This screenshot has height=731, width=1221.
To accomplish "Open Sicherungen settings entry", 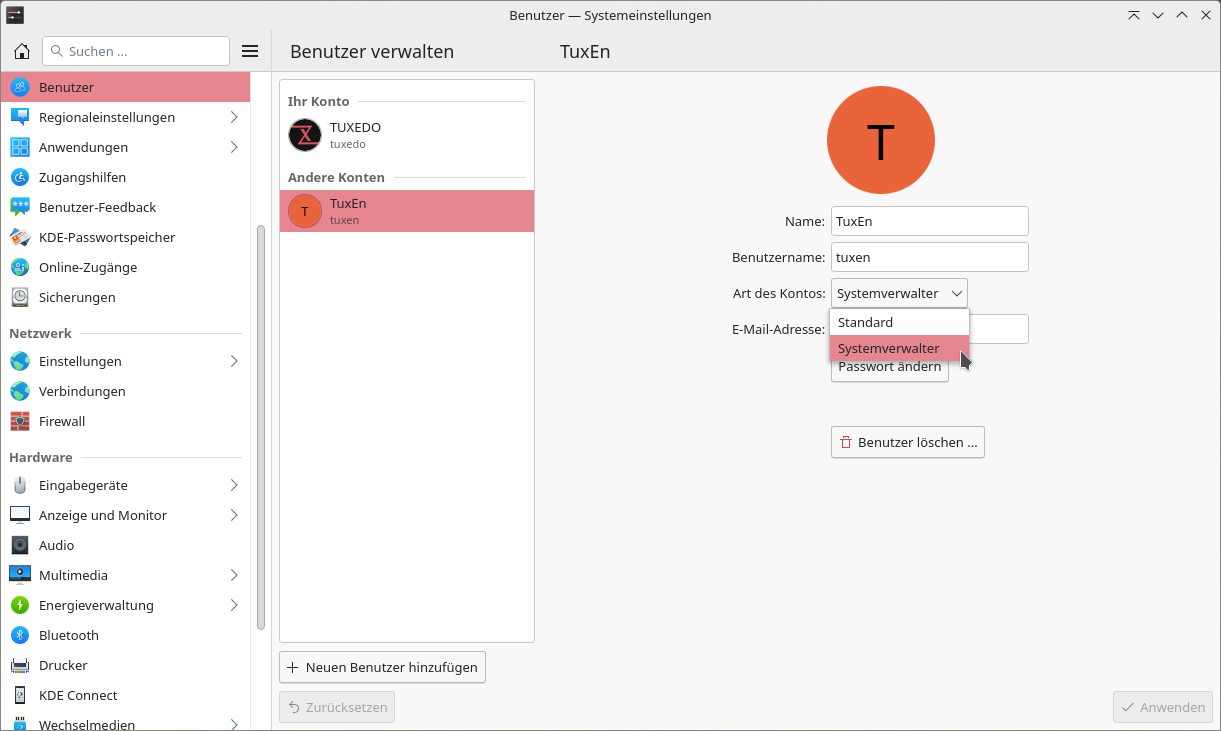I will point(125,297).
